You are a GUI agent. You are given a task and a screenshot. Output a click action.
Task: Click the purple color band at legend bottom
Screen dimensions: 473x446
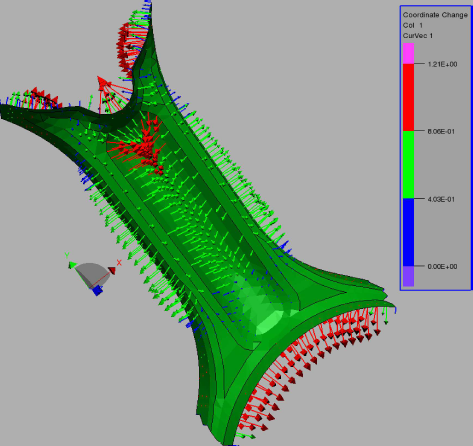click(x=408, y=276)
